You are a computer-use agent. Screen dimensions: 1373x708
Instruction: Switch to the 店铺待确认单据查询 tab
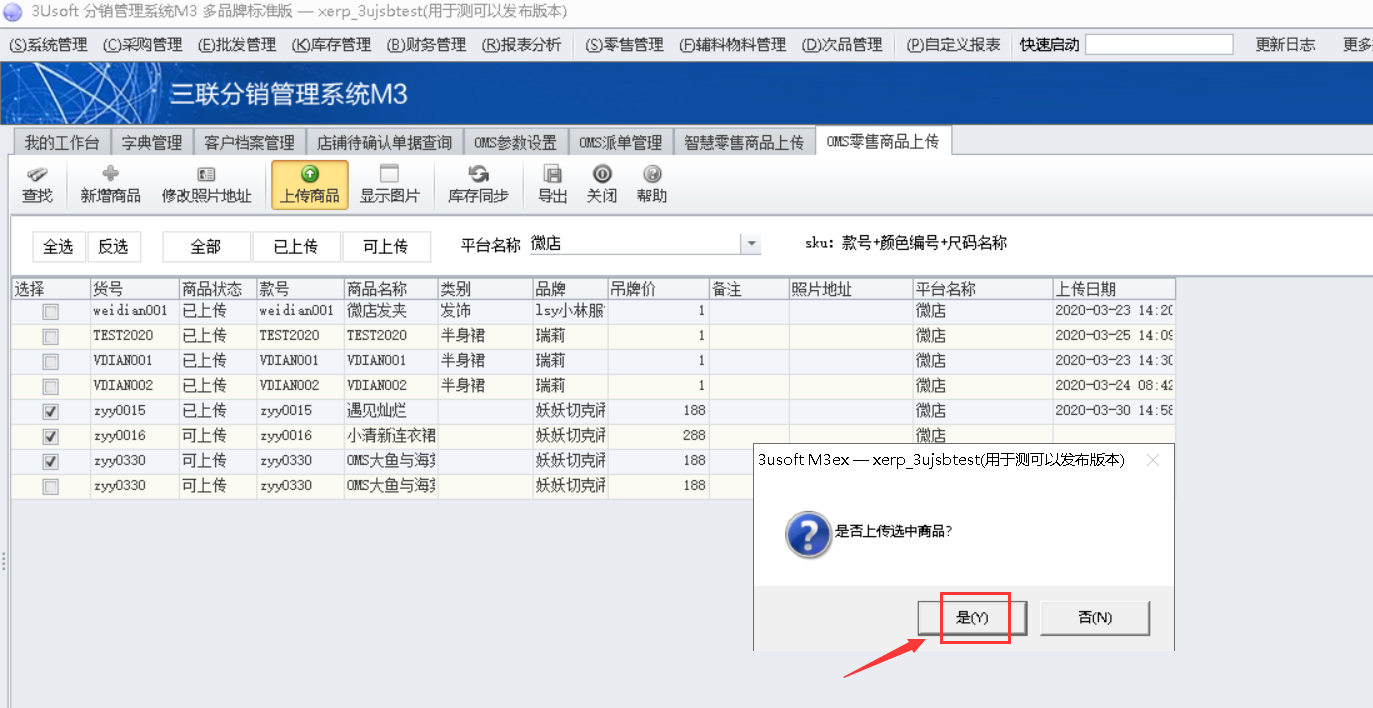(385, 143)
